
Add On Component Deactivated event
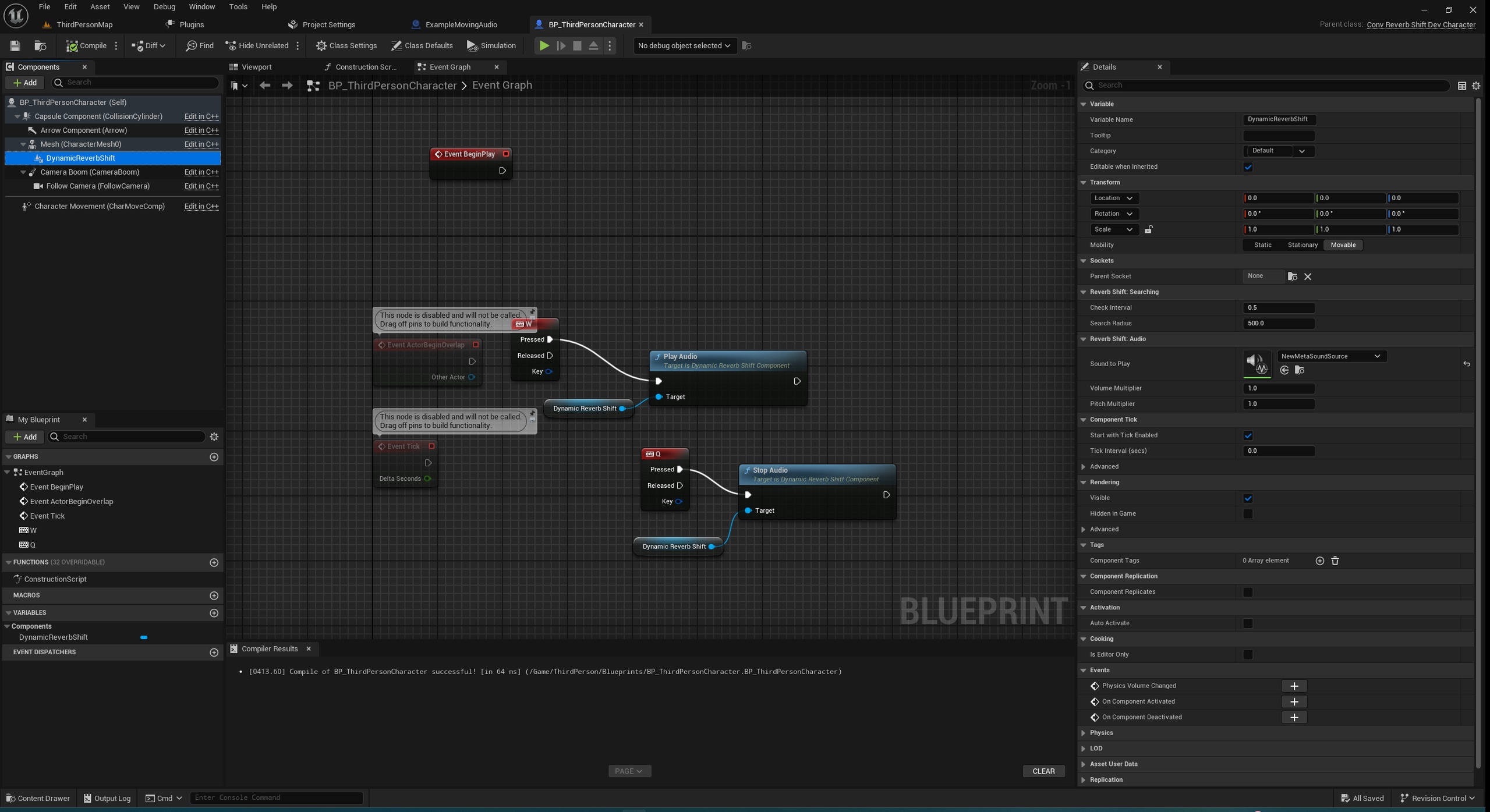[1294, 717]
